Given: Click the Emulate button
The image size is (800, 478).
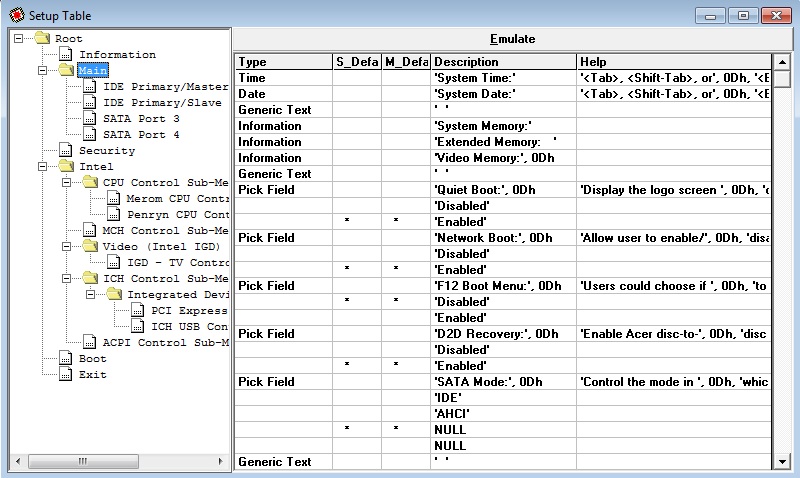Looking at the screenshot, I should click(x=513, y=39).
